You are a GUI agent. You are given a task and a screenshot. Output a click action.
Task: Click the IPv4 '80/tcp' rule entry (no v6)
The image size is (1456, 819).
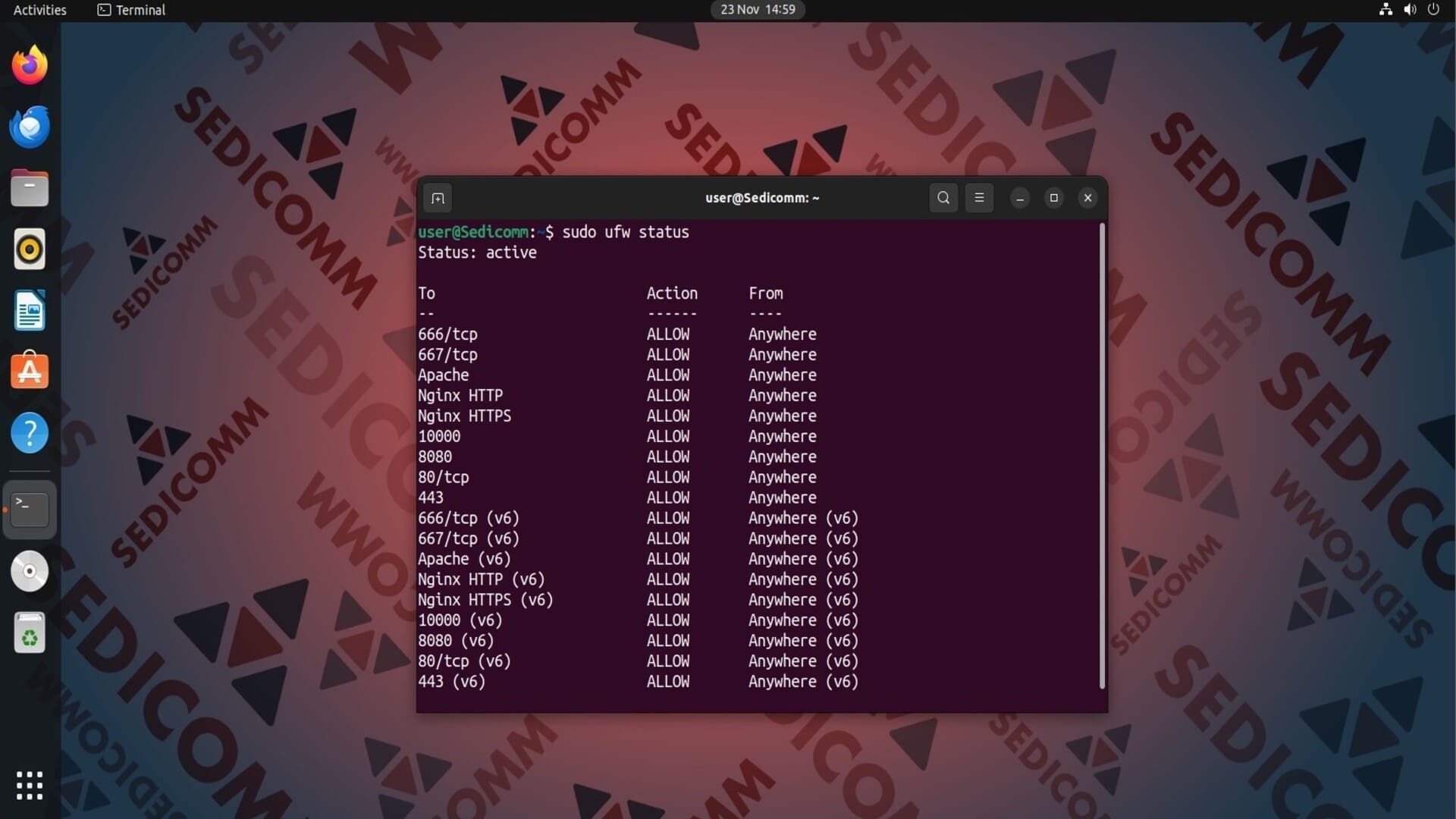(443, 478)
